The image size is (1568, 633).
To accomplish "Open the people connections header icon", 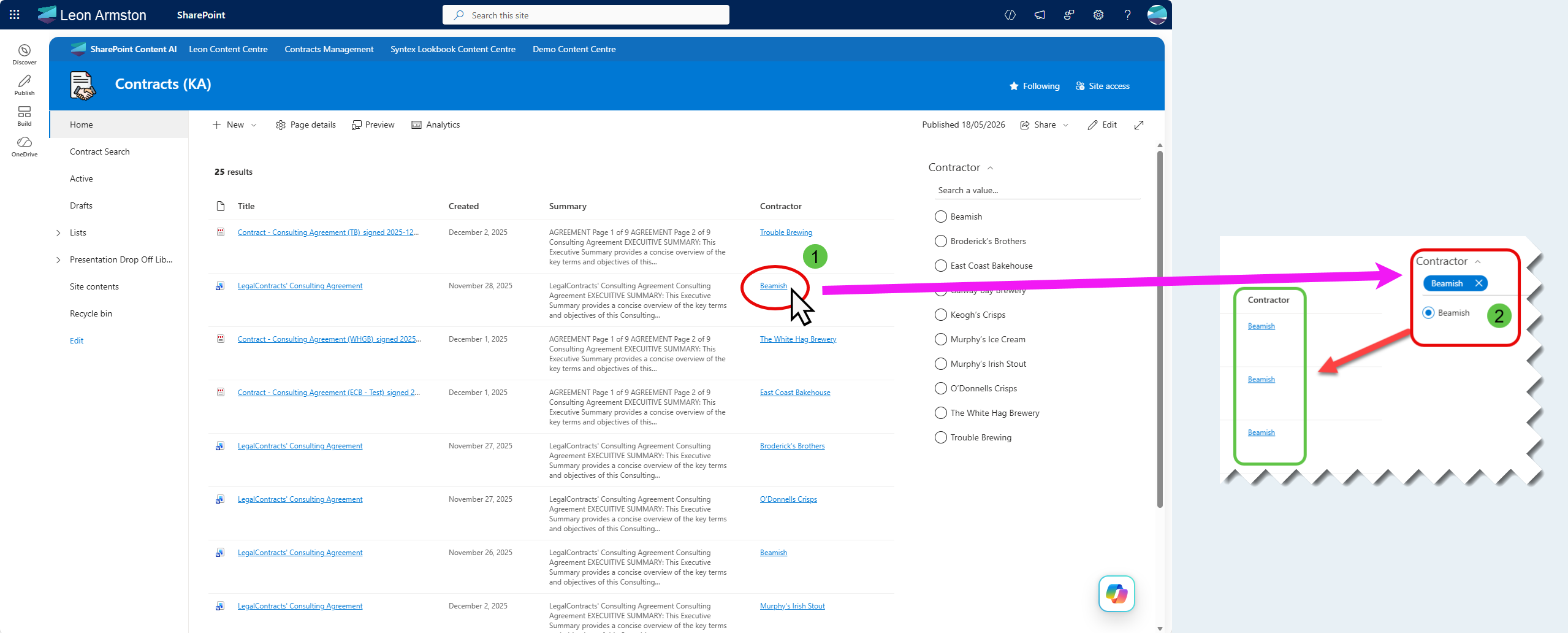I will 1069,15.
